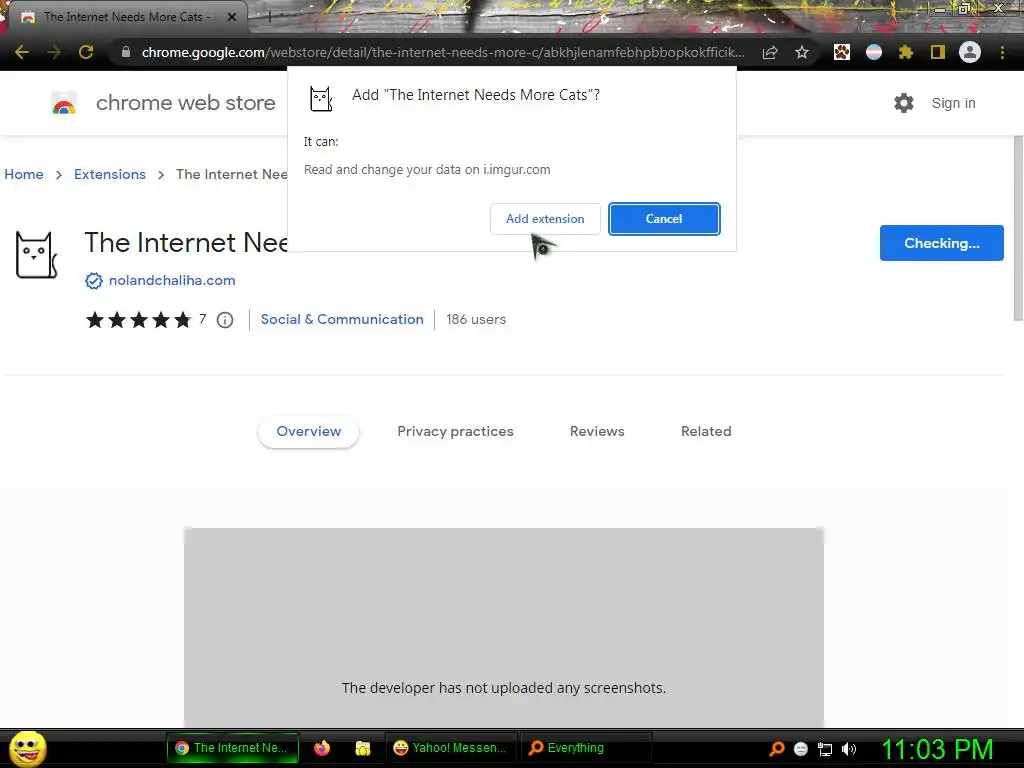
Task: Click the '186 users' text
Action: click(x=476, y=319)
